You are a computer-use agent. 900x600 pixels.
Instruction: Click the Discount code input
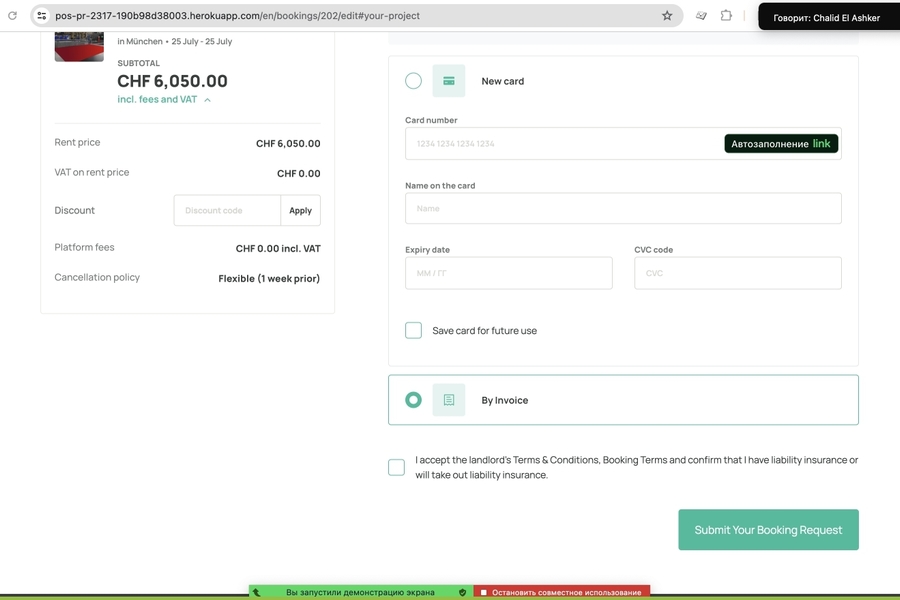(227, 210)
